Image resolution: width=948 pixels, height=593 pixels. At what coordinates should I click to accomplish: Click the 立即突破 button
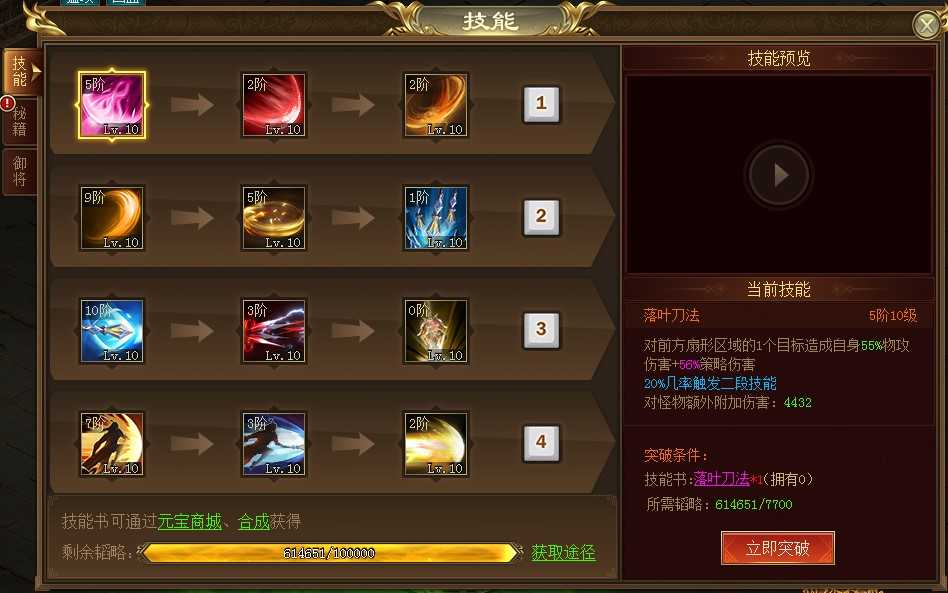point(778,548)
